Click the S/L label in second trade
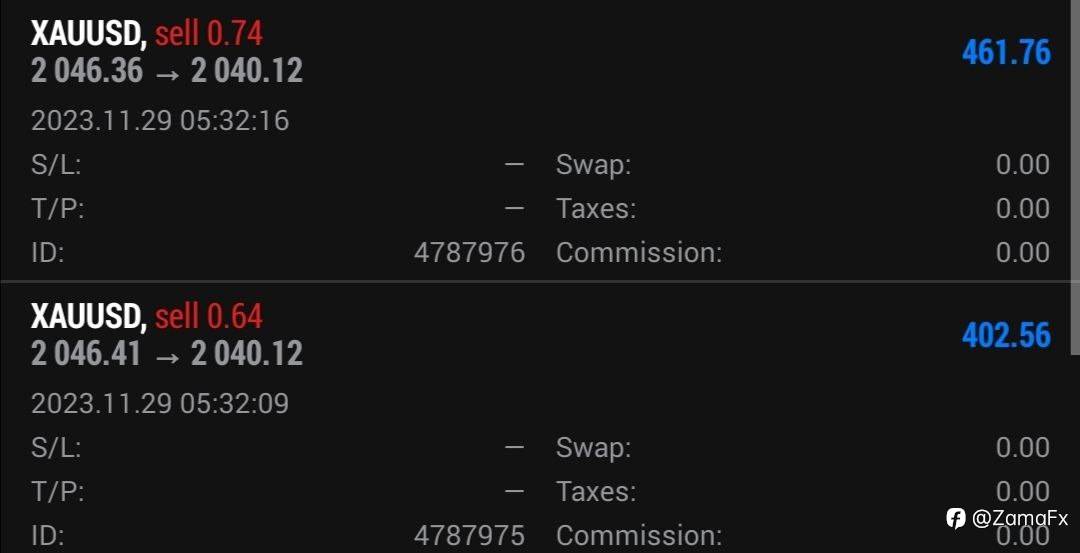The image size is (1080, 553). point(56,448)
